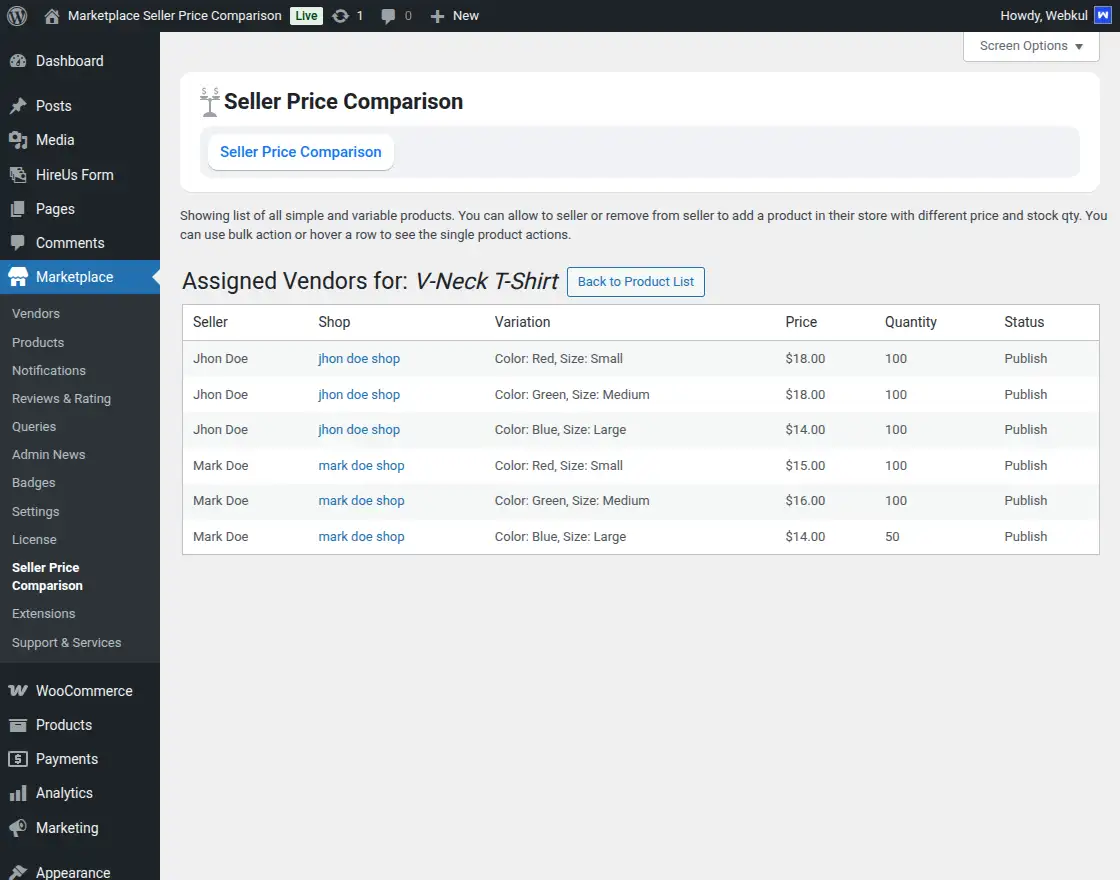Click the price scale icon beside heading
This screenshot has height=880, width=1120.
209,101
